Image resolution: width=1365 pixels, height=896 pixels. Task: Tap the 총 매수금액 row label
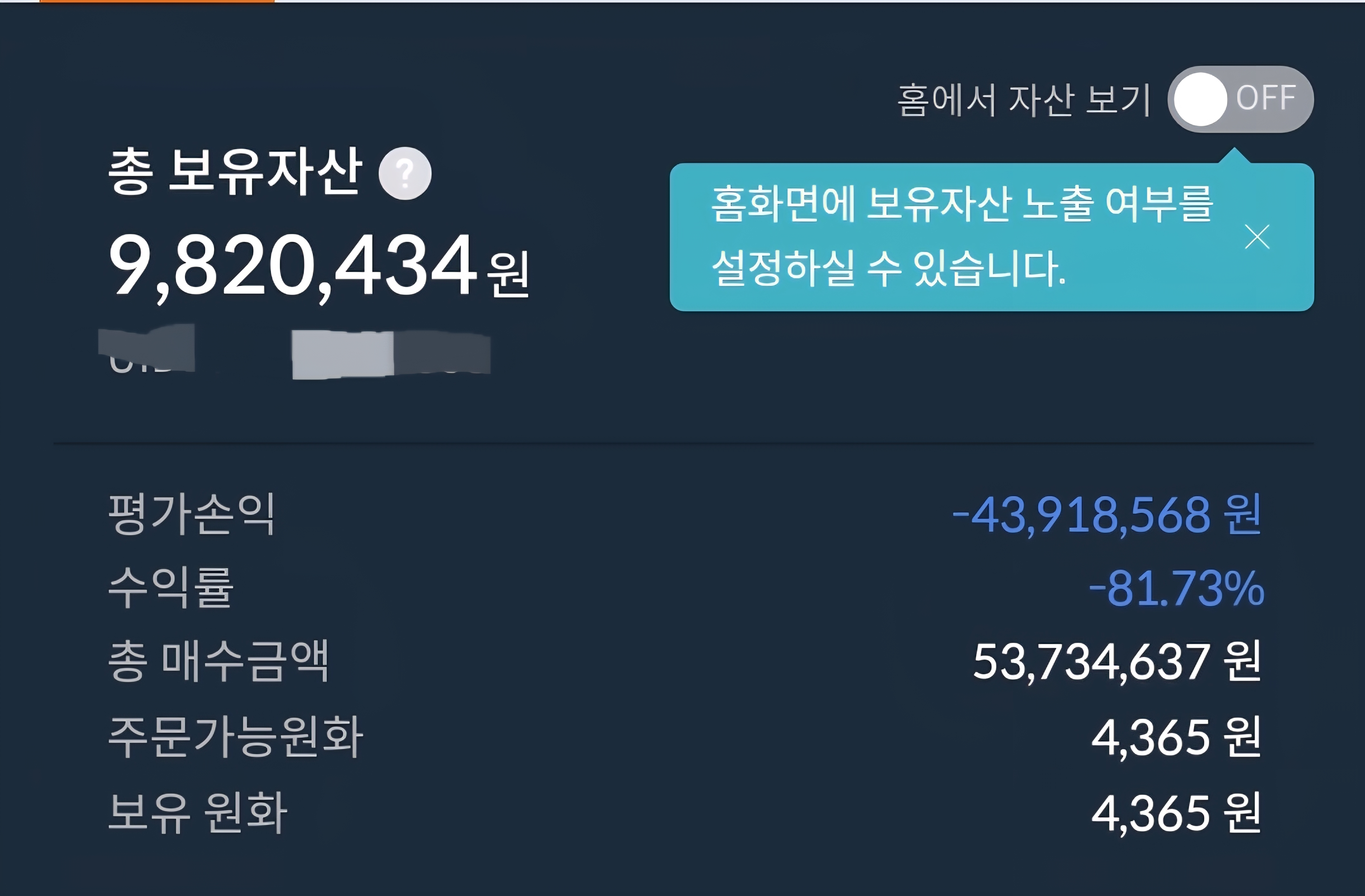[218, 661]
